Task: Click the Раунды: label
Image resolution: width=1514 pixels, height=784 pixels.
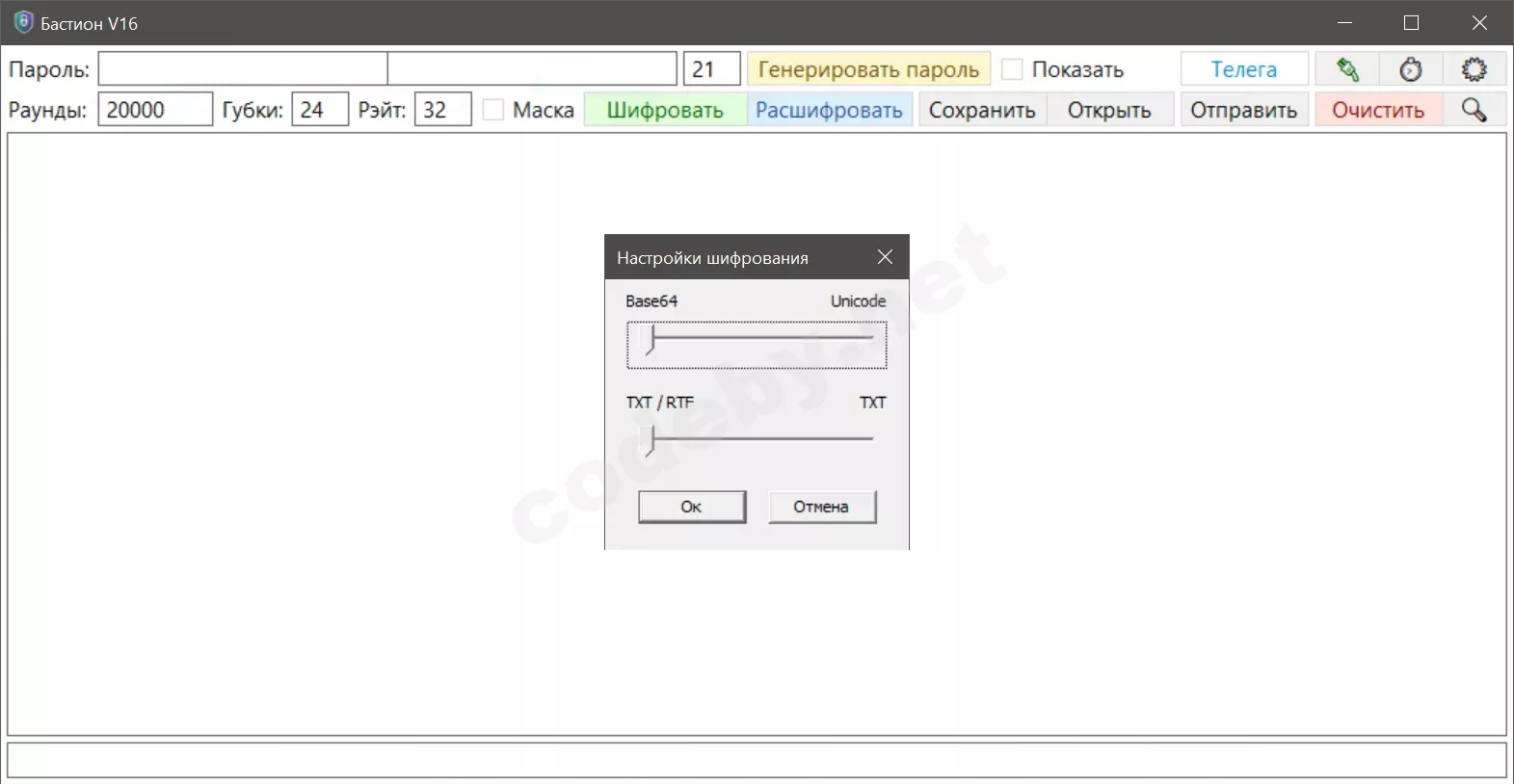Action: click(x=48, y=110)
